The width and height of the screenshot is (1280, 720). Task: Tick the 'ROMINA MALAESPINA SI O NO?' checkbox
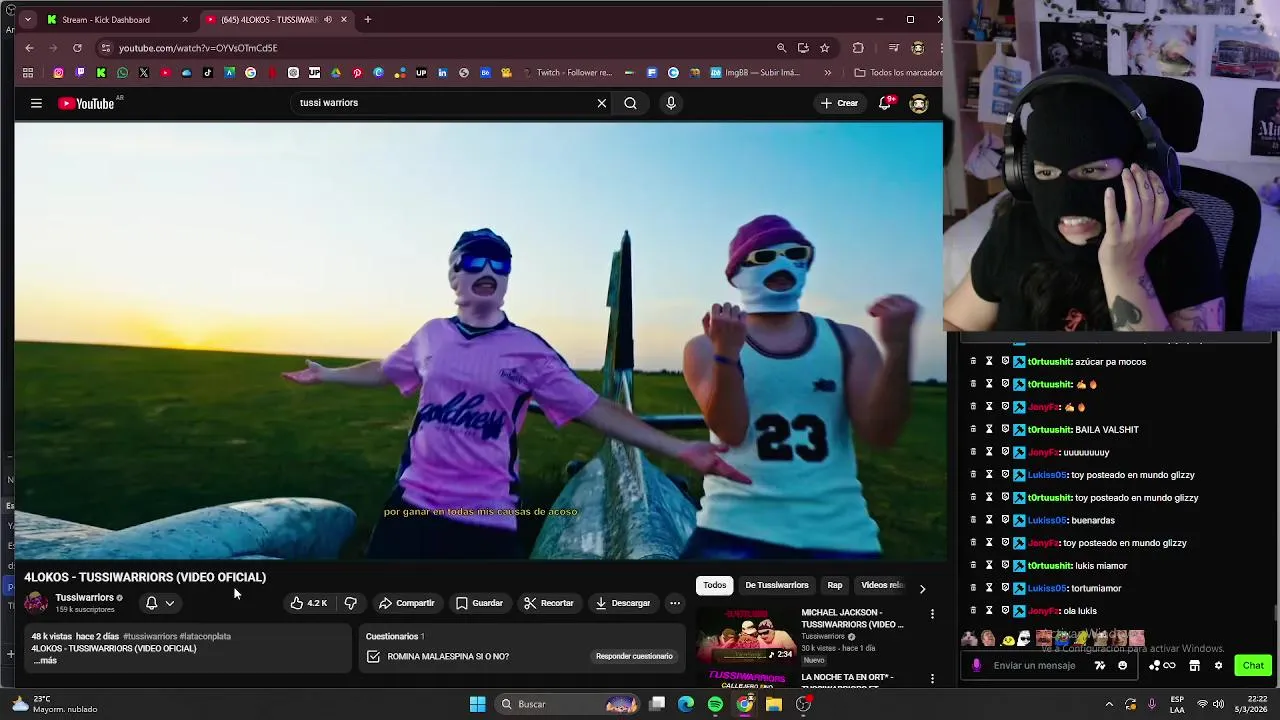(373, 656)
